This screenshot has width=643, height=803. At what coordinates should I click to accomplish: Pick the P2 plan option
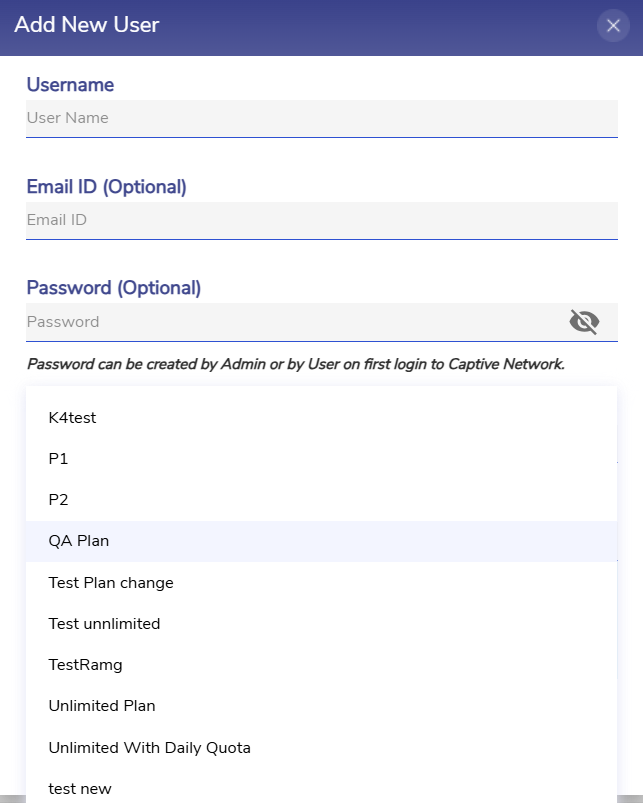58,500
